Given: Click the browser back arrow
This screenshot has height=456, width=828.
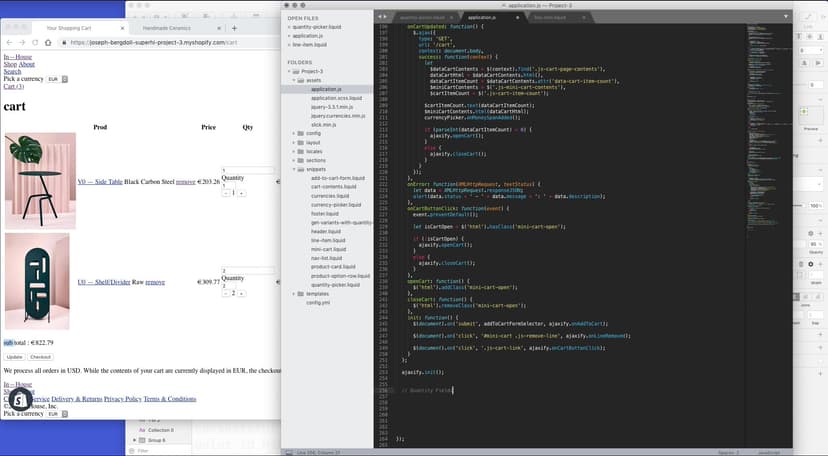Looking at the screenshot, I should tap(9, 43).
